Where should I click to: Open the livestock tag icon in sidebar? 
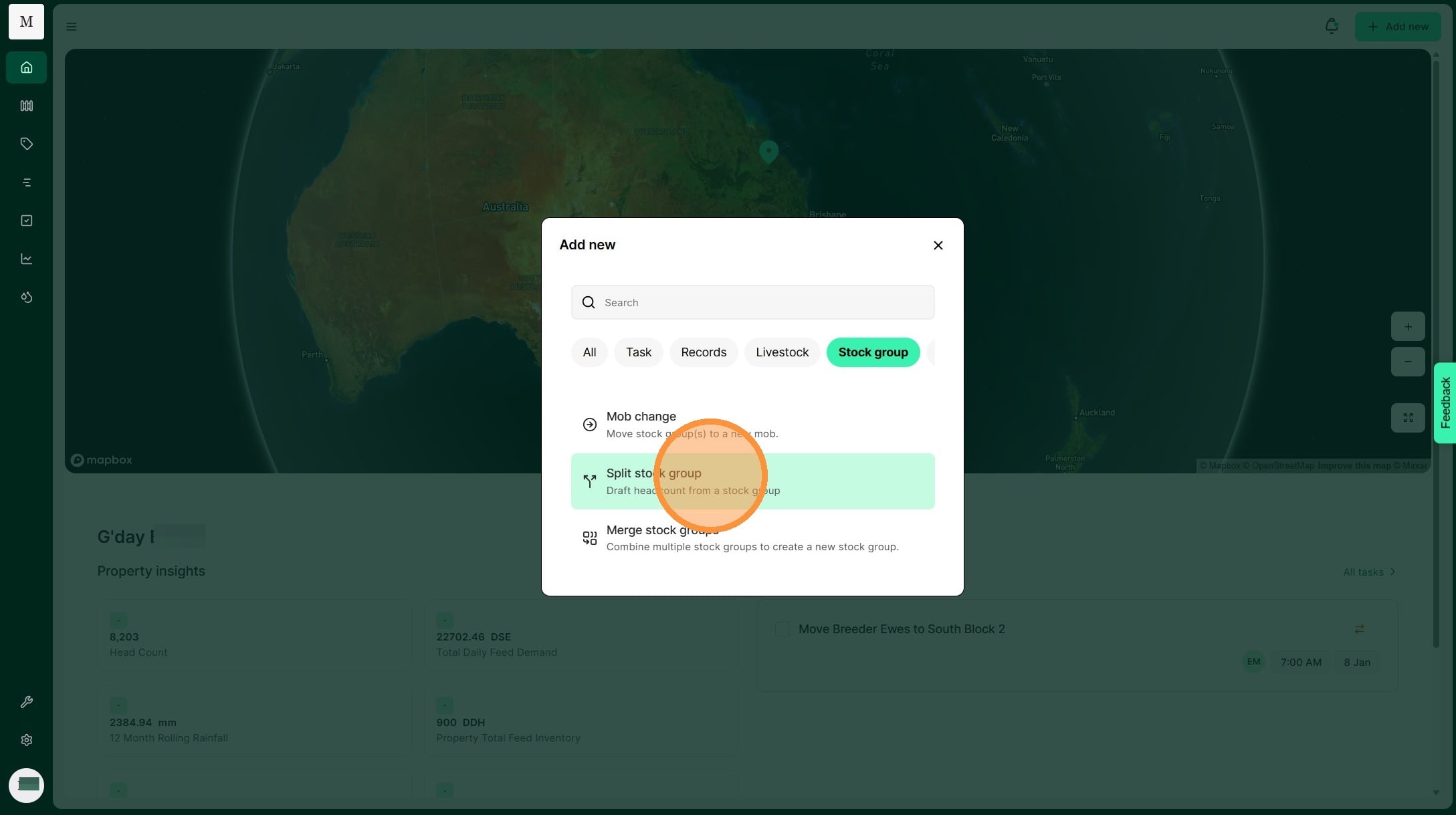pos(26,144)
